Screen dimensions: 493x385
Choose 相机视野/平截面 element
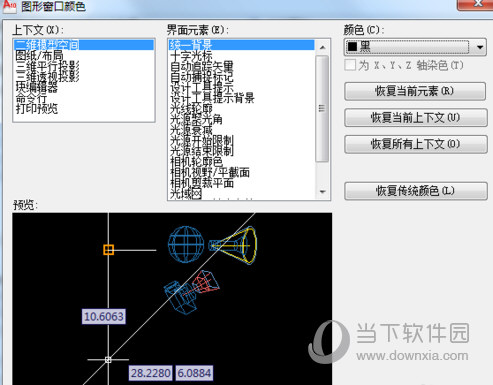210,173
